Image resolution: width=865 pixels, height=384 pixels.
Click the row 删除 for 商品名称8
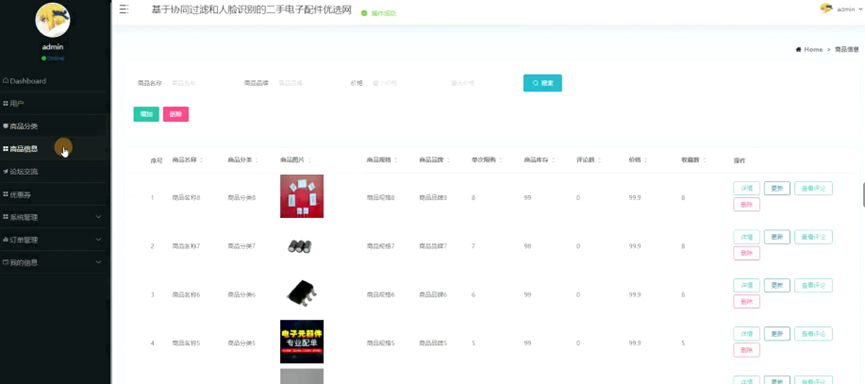746,205
